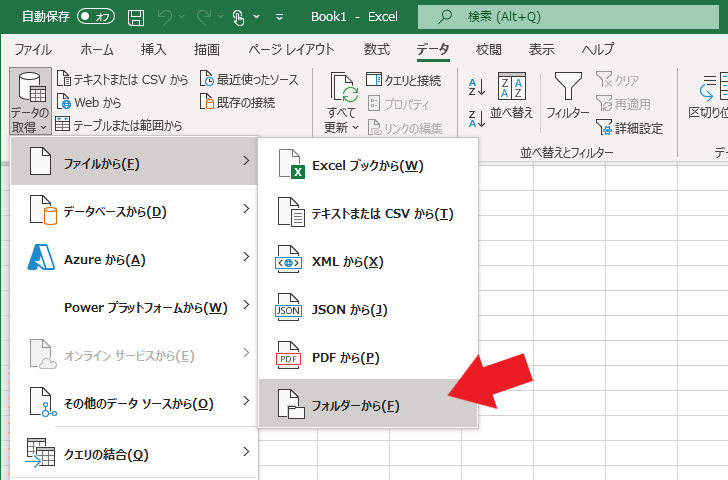Click the クリア filter button

tap(618, 80)
